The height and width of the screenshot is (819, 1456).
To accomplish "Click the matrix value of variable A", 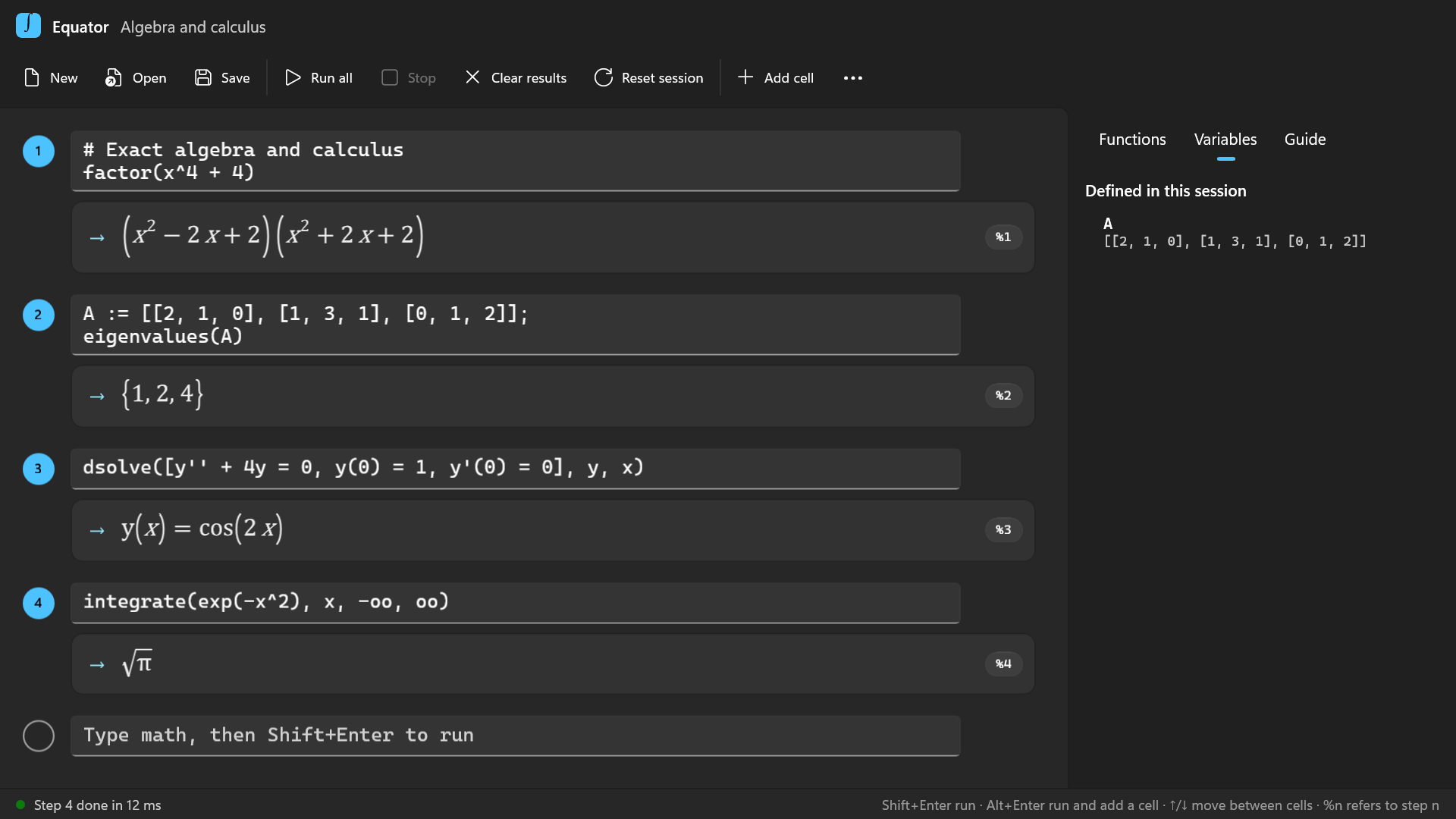I will click(x=1235, y=241).
